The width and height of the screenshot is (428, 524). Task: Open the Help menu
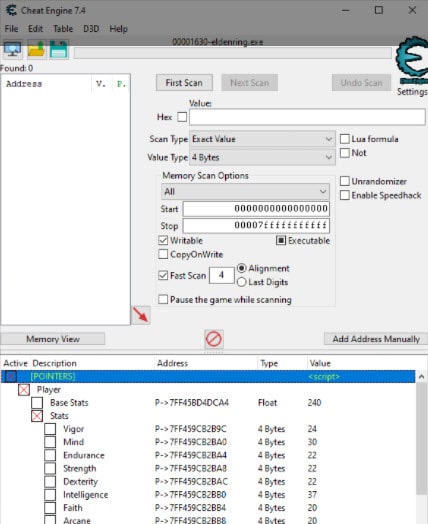click(118, 29)
